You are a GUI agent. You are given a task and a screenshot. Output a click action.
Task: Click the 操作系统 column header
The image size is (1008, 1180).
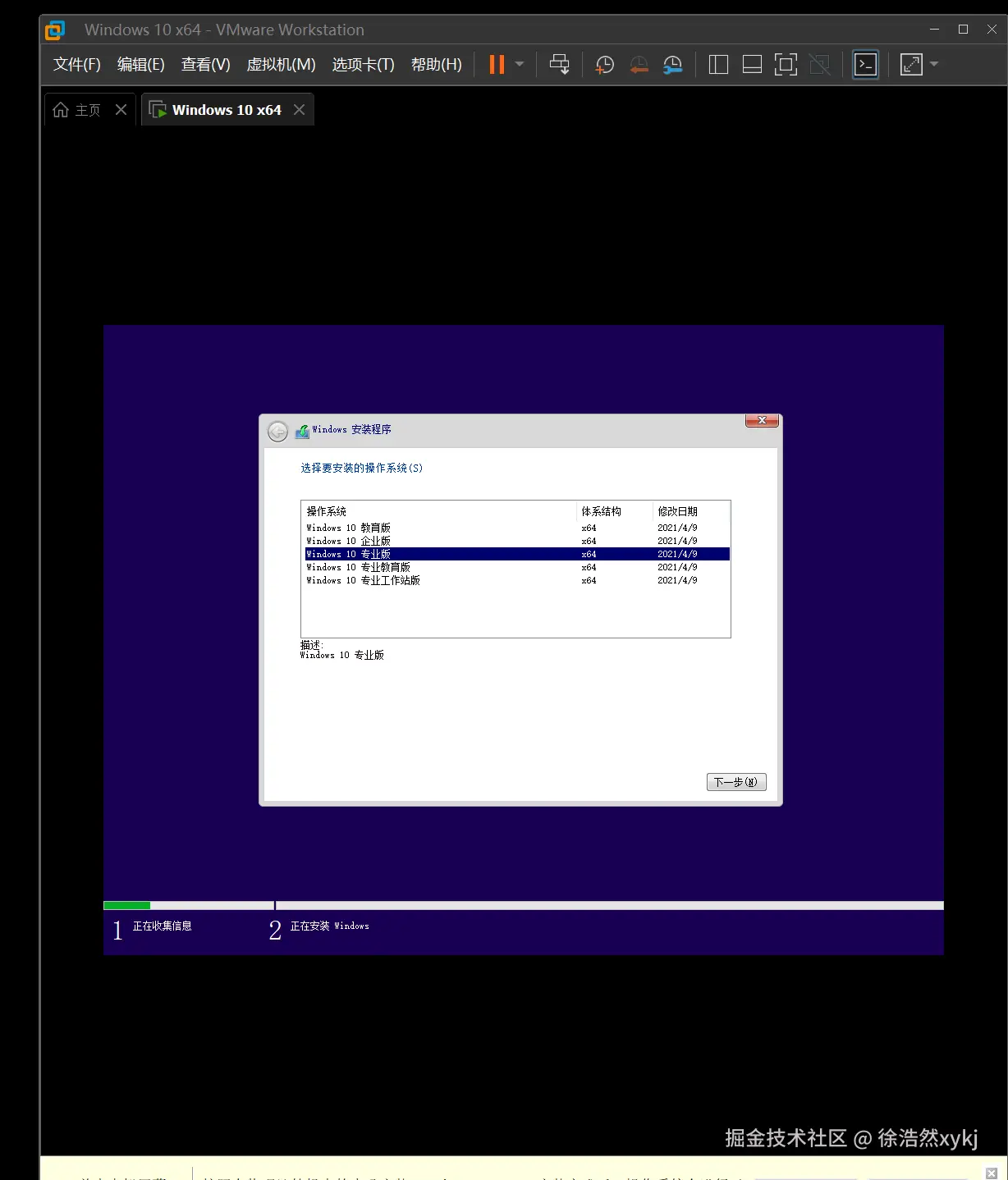tap(439, 511)
